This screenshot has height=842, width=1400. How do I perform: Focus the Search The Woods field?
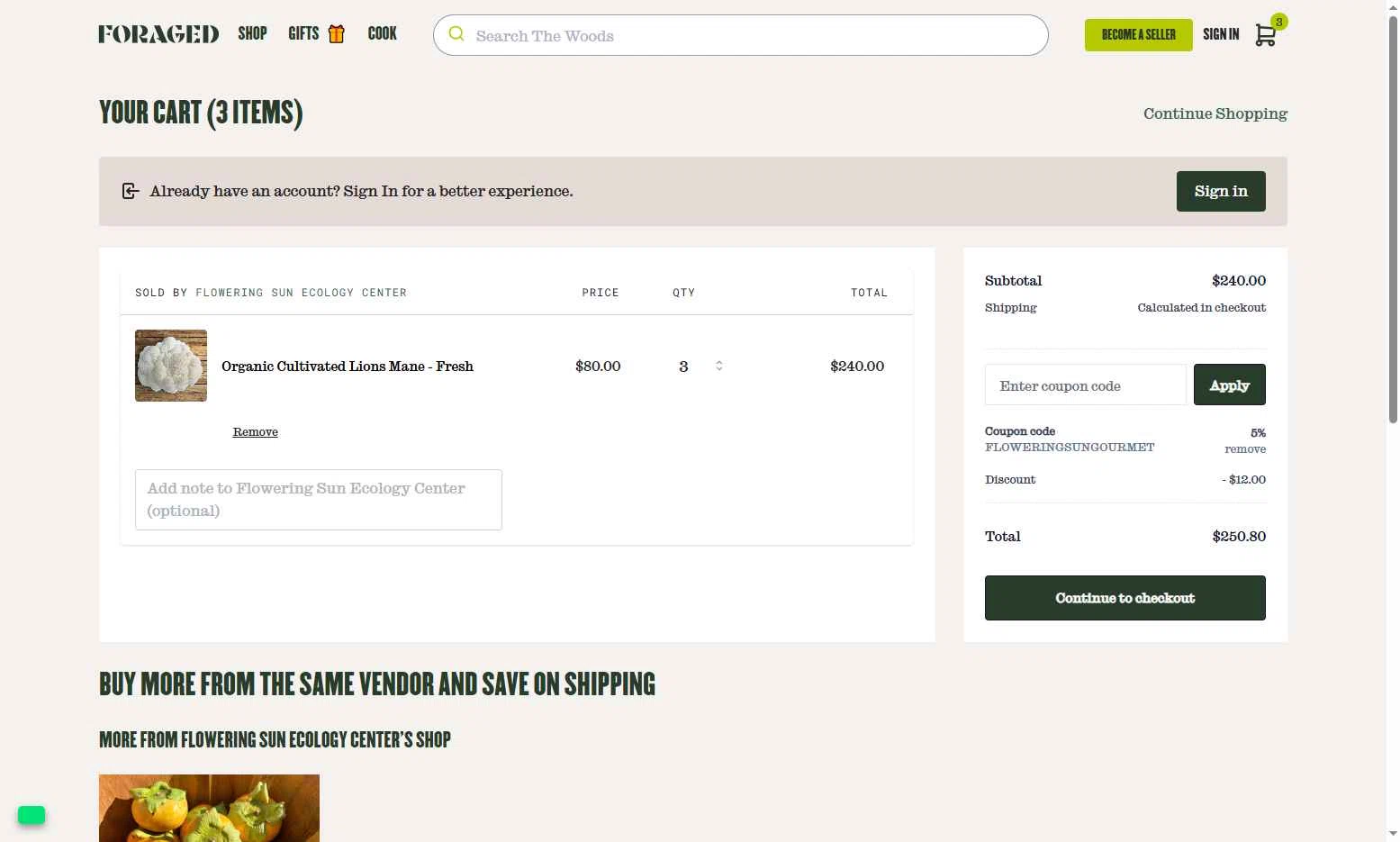[741, 35]
